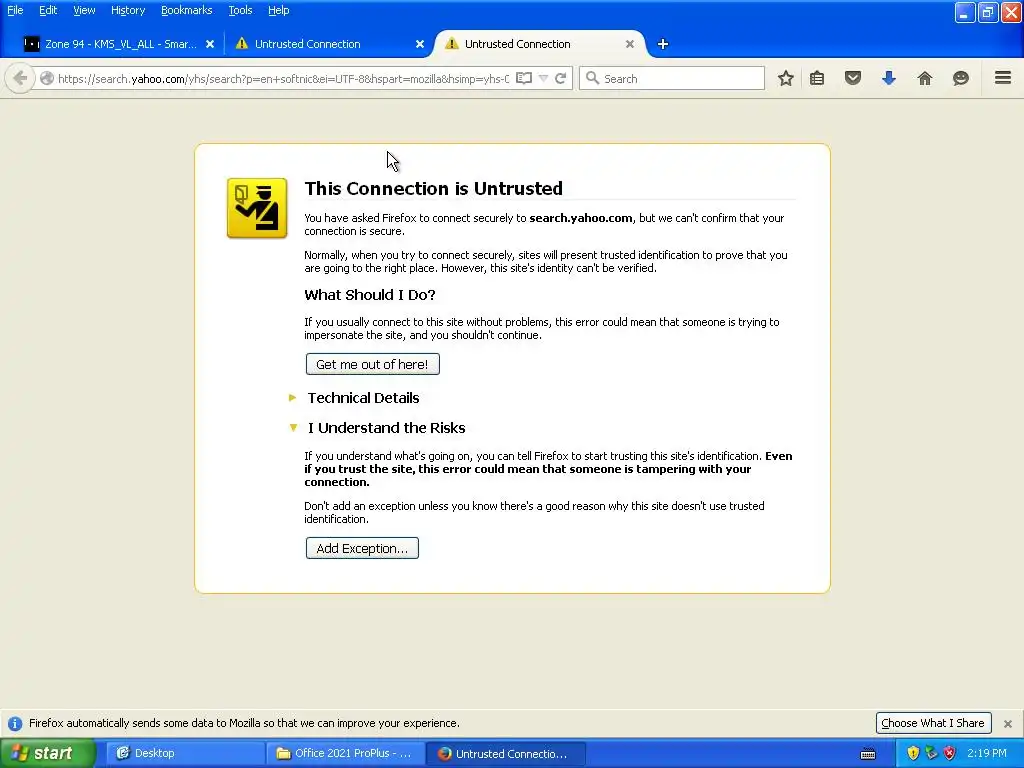
Task: Open the File menu
Action: coord(15,10)
